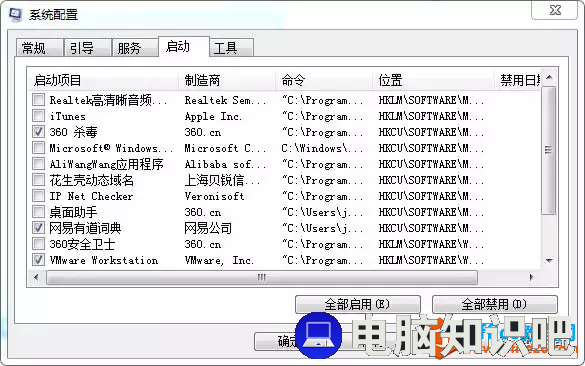Image resolution: width=585 pixels, height=366 pixels.
Task: Go to the 工具 tab
Action: pos(231,48)
